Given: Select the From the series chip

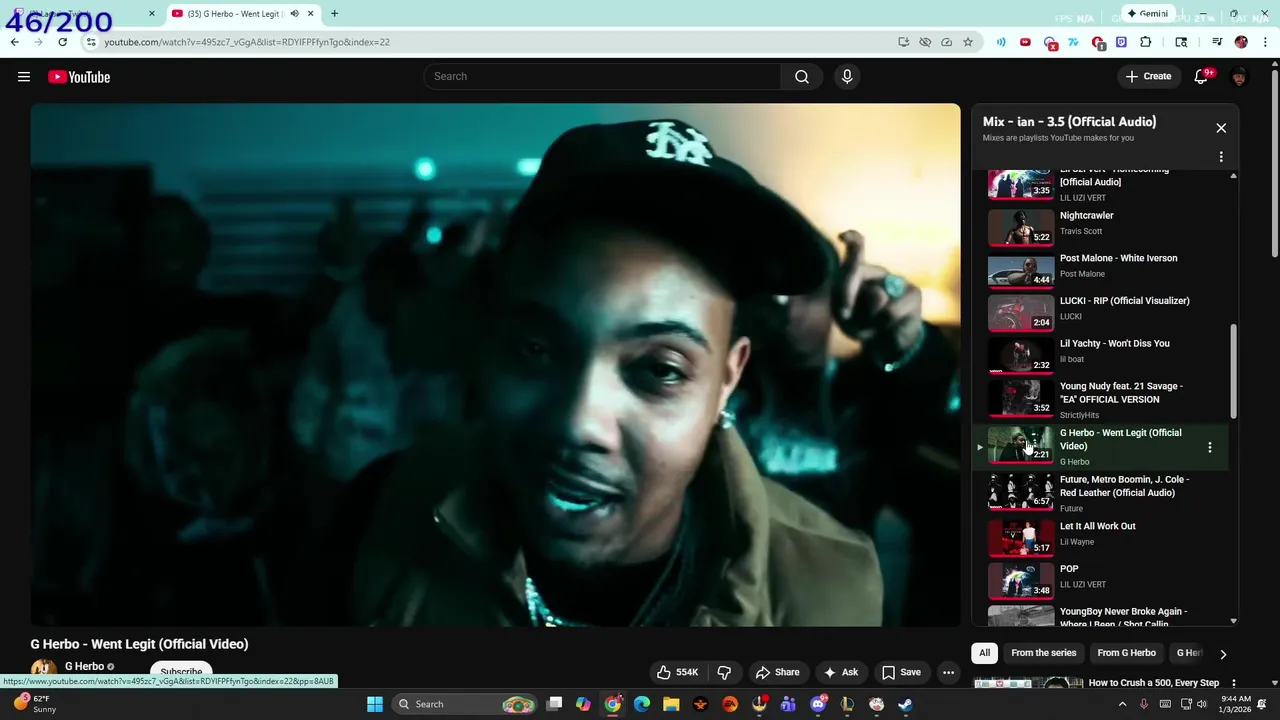Looking at the screenshot, I should 1043,653.
